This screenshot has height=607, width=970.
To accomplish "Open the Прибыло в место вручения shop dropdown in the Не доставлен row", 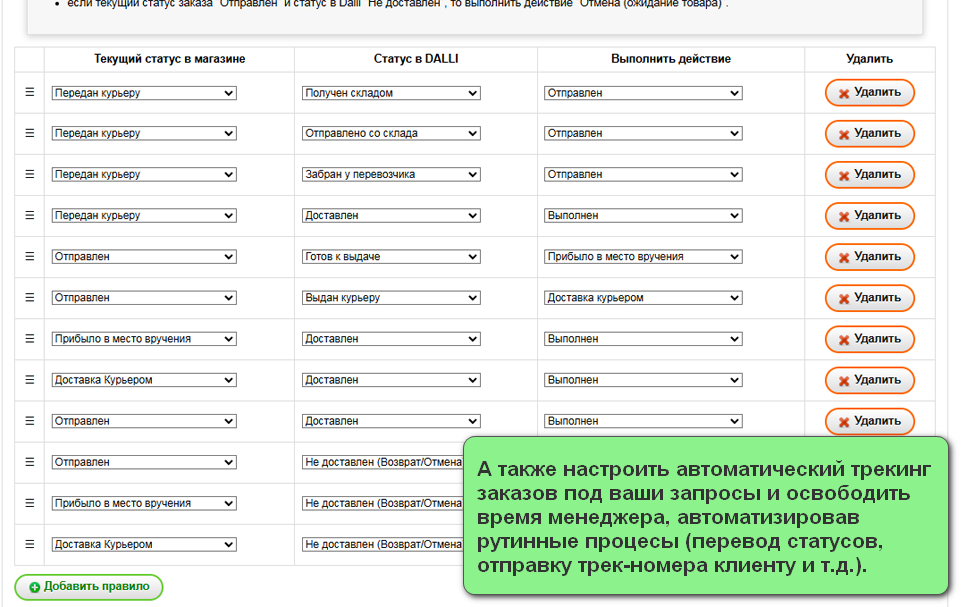I will click(x=144, y=503).
